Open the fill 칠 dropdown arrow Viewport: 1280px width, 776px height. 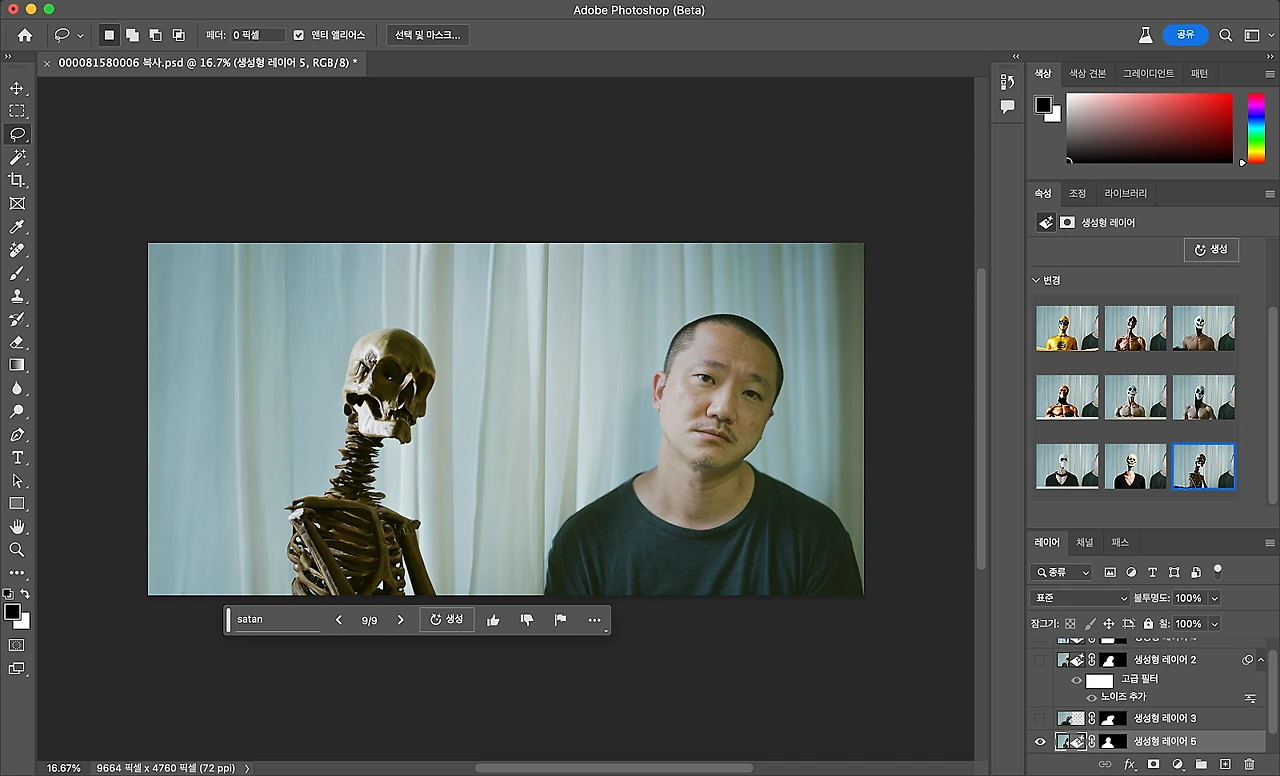click(x=1214, y=624)
